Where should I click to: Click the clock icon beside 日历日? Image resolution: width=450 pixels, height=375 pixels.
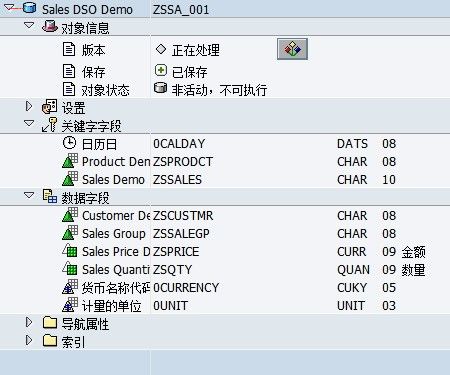click(x=69, y=143)
